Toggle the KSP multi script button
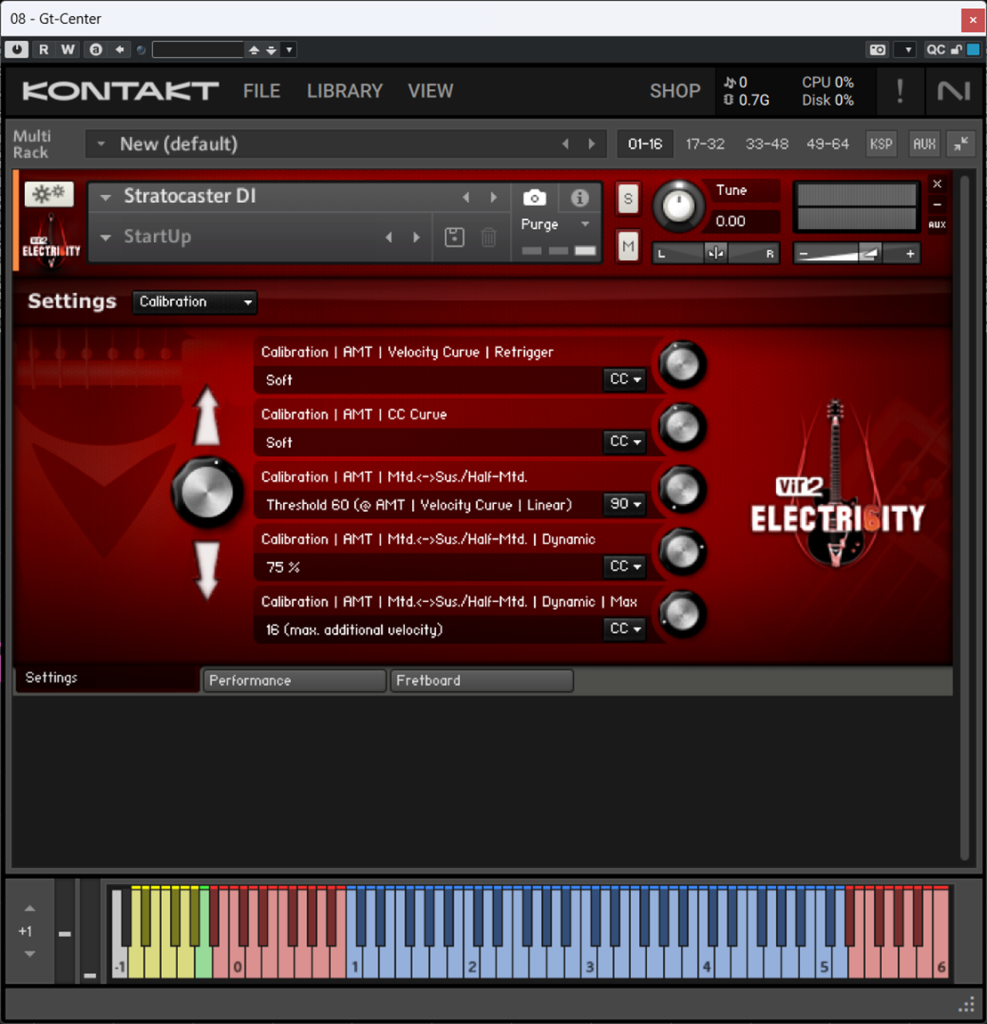 pyautogui.click(x=881, y=144)
